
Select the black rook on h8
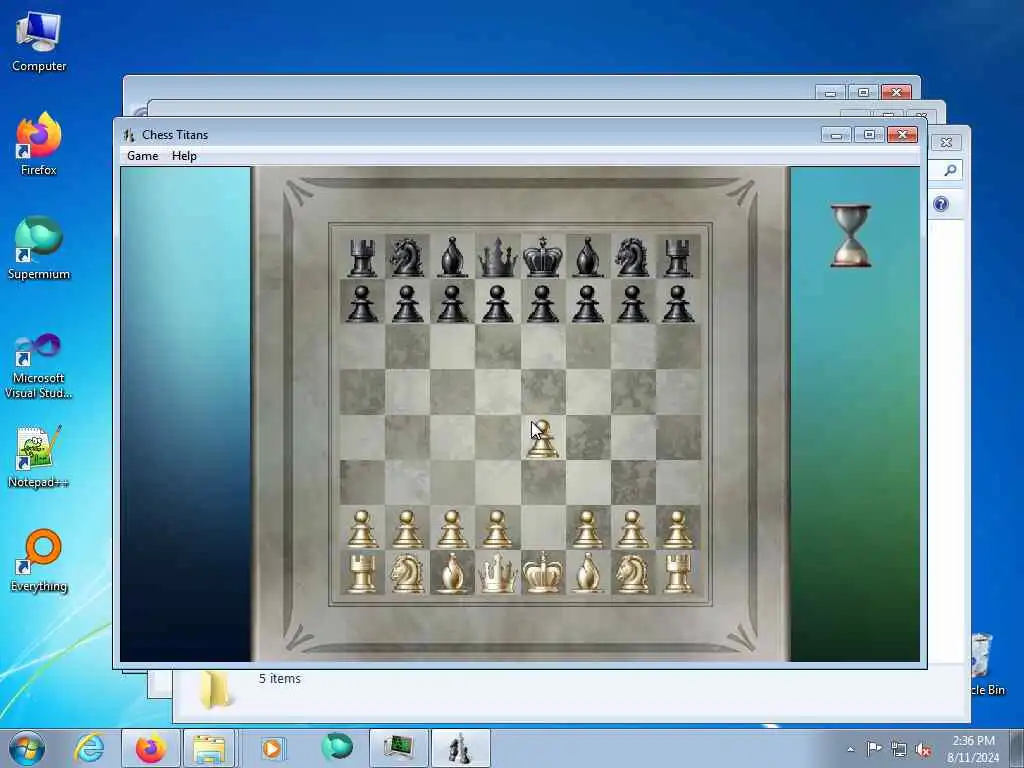coord(678,257)
